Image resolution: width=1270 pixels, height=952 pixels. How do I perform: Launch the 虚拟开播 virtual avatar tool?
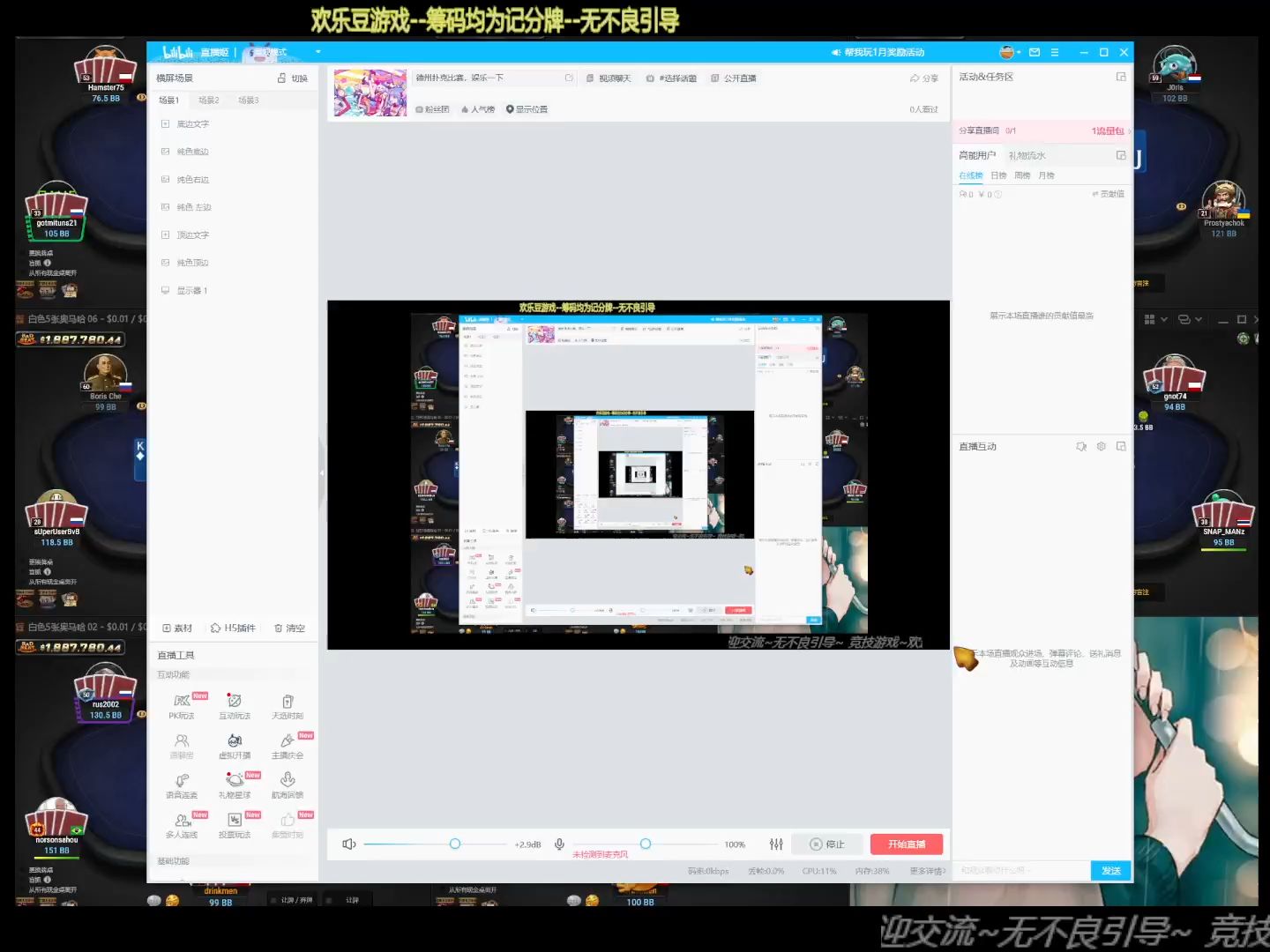tap(235, 746)
